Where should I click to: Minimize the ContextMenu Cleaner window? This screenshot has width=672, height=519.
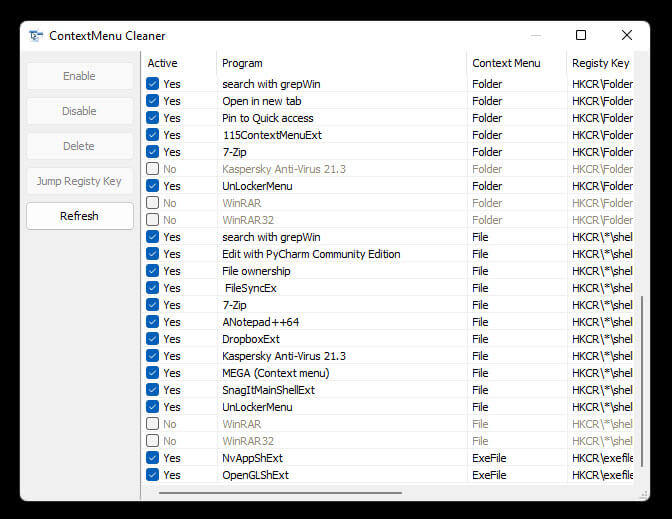[536, 35]
